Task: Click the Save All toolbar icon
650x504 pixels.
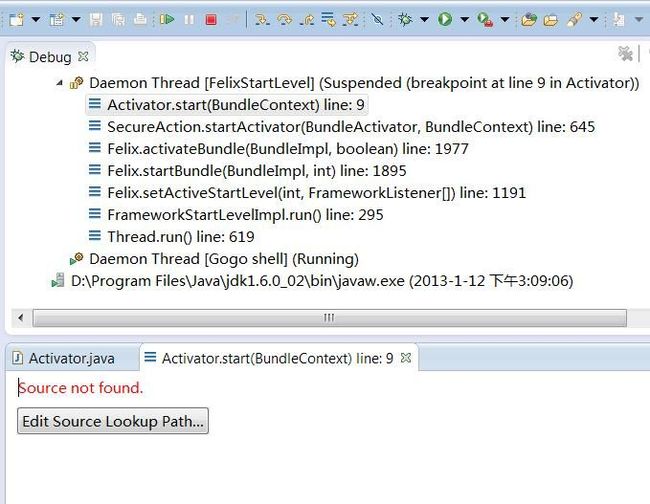Action: tap(119, 19)
